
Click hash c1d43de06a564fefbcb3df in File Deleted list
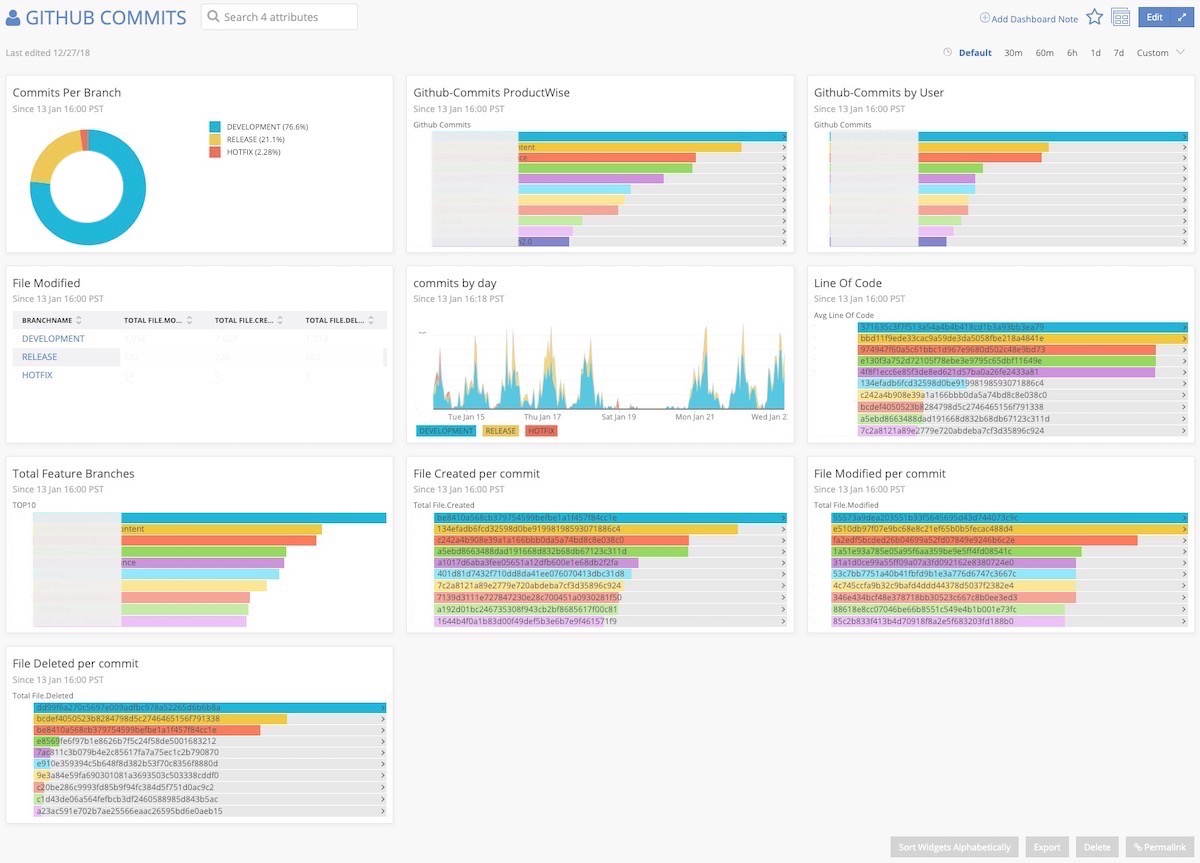[x=127, y=799]
